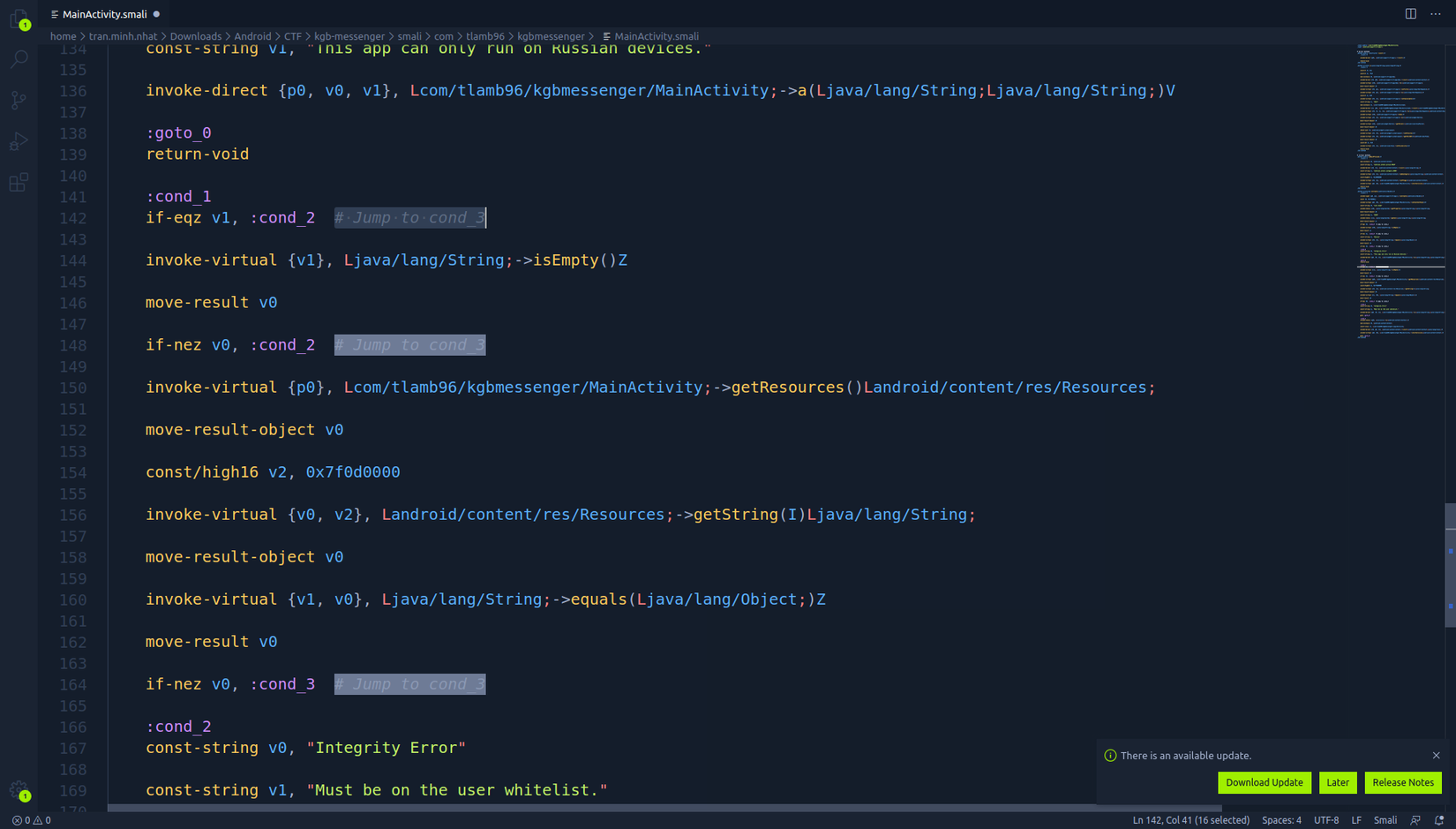Screen dimensions: 1456x829
Task: Open the Explorer view in activity bar
Action: 19,18
